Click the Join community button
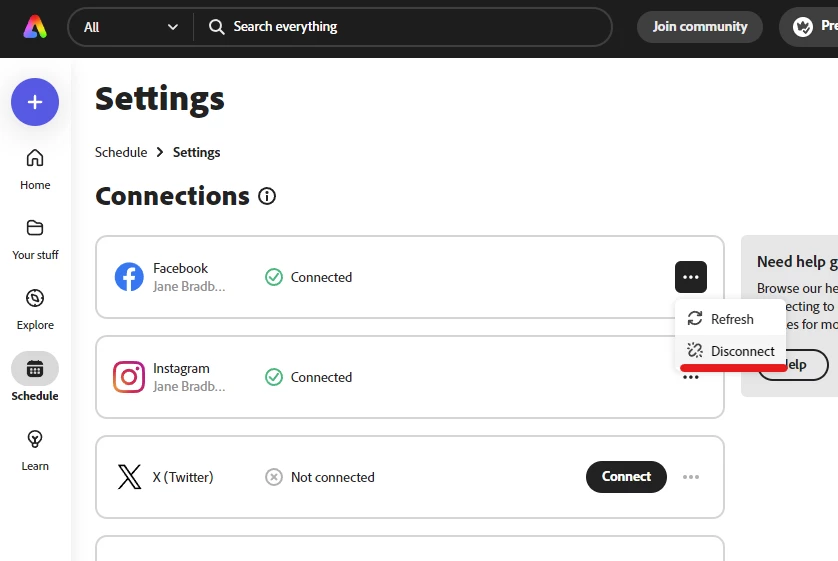The width and height of the screenshot is (838, 561). [x=700, y=27]
